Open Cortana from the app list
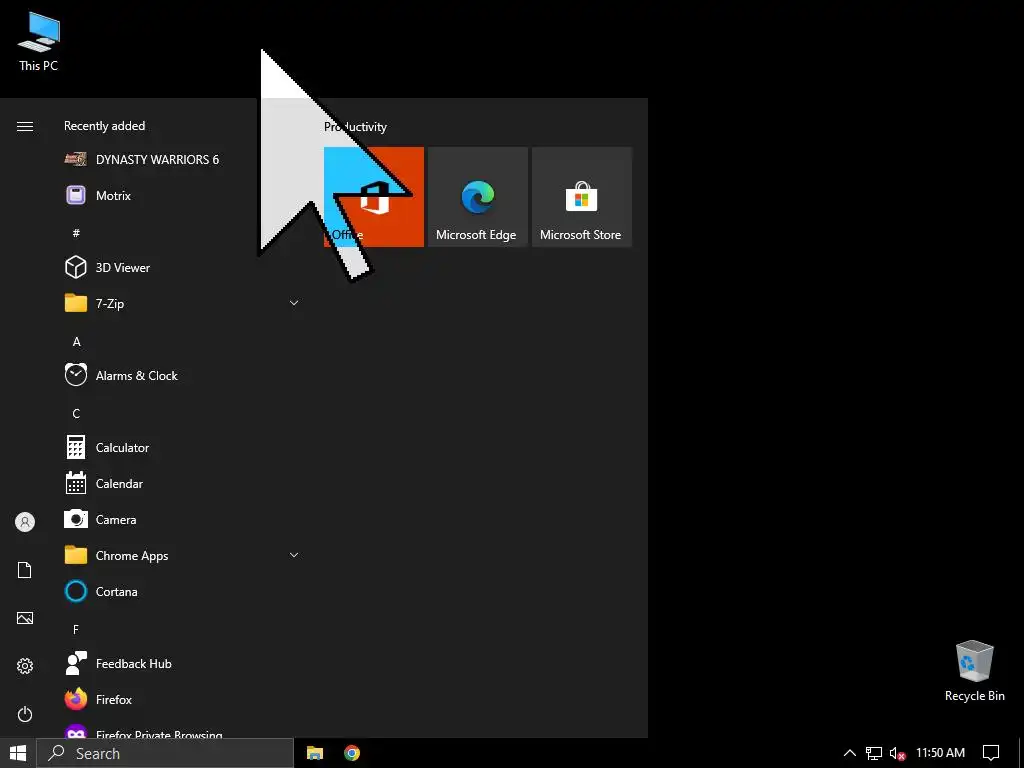The image size is (1024, 768). [x=182, y=591]
